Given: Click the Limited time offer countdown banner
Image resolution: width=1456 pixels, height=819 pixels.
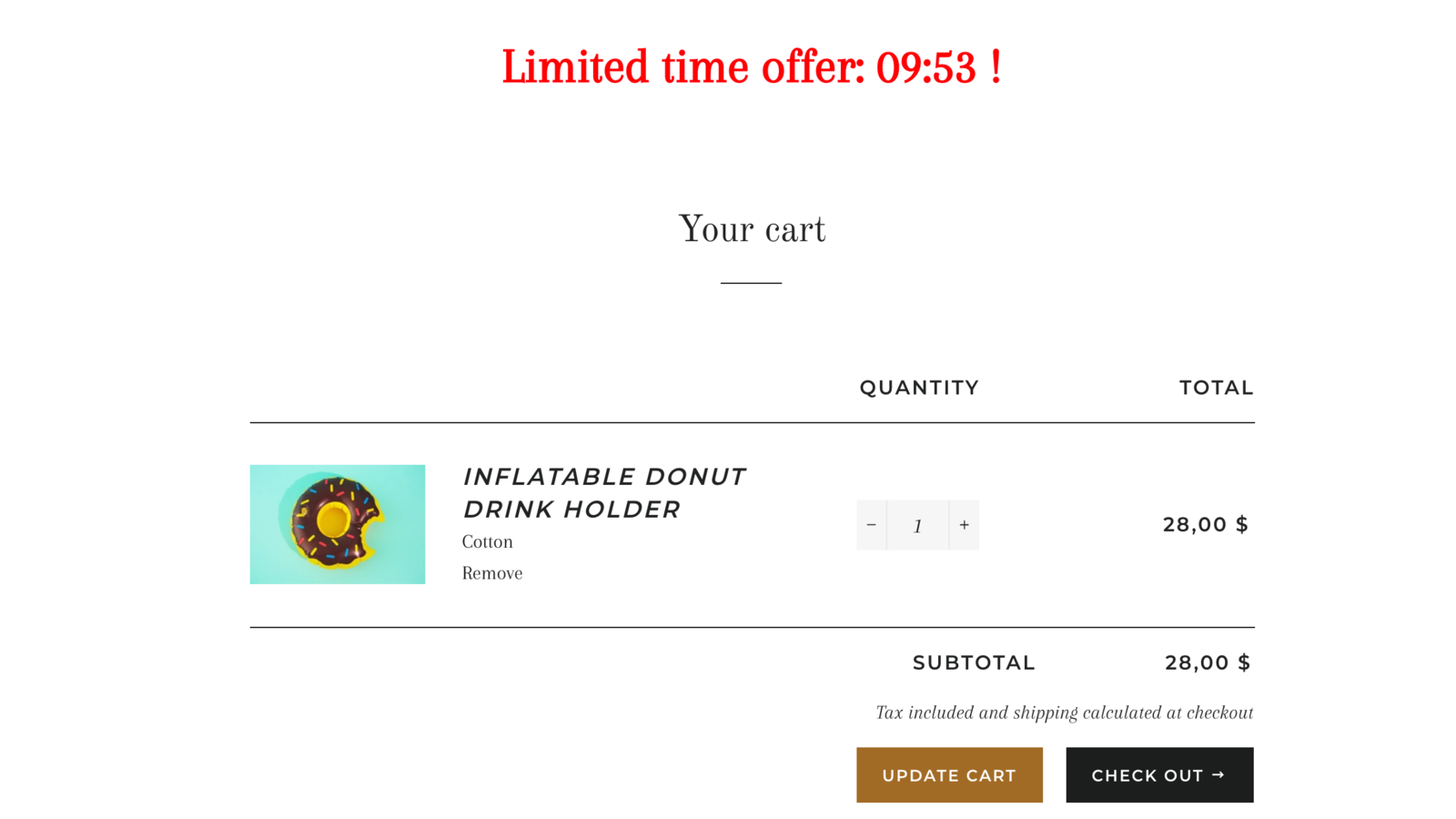Looking at the screenshot, I should coord(752,66).
